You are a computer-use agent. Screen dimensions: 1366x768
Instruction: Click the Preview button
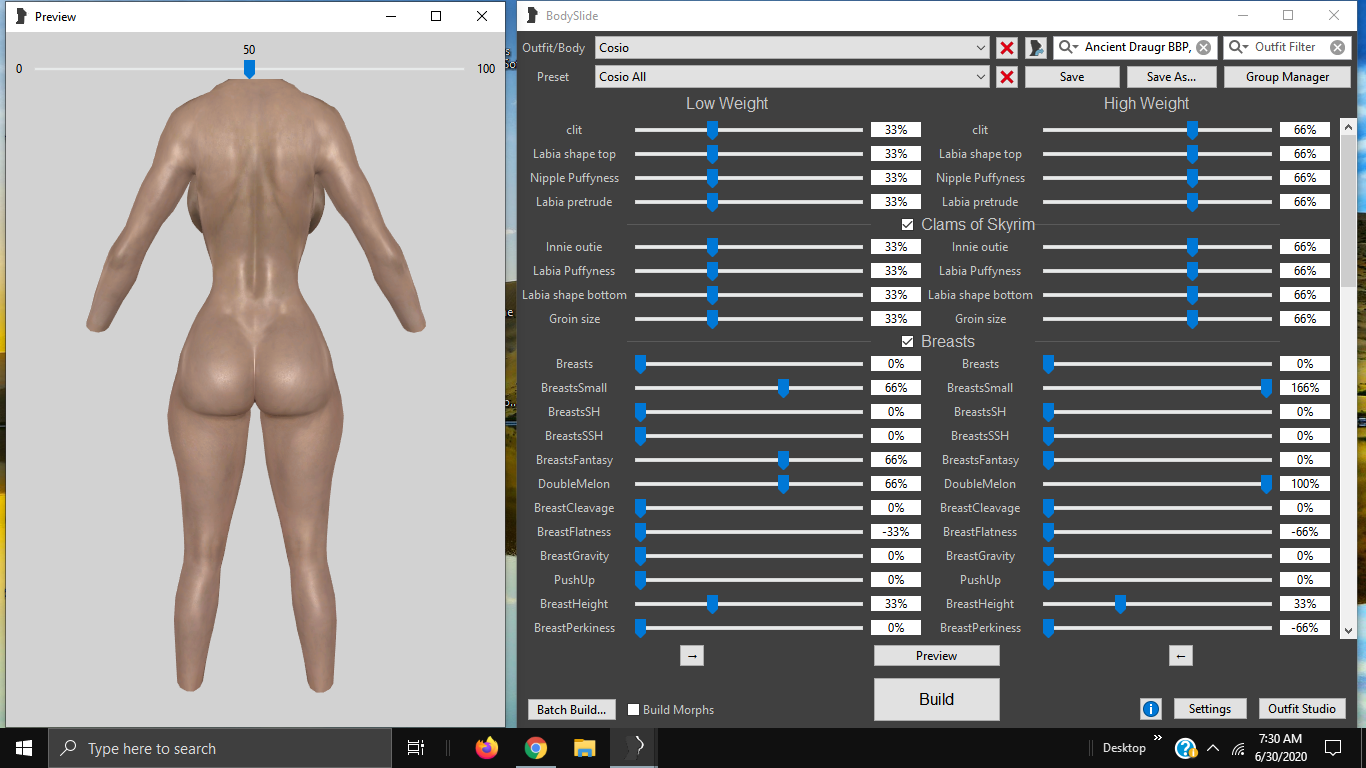pos(937,656)
